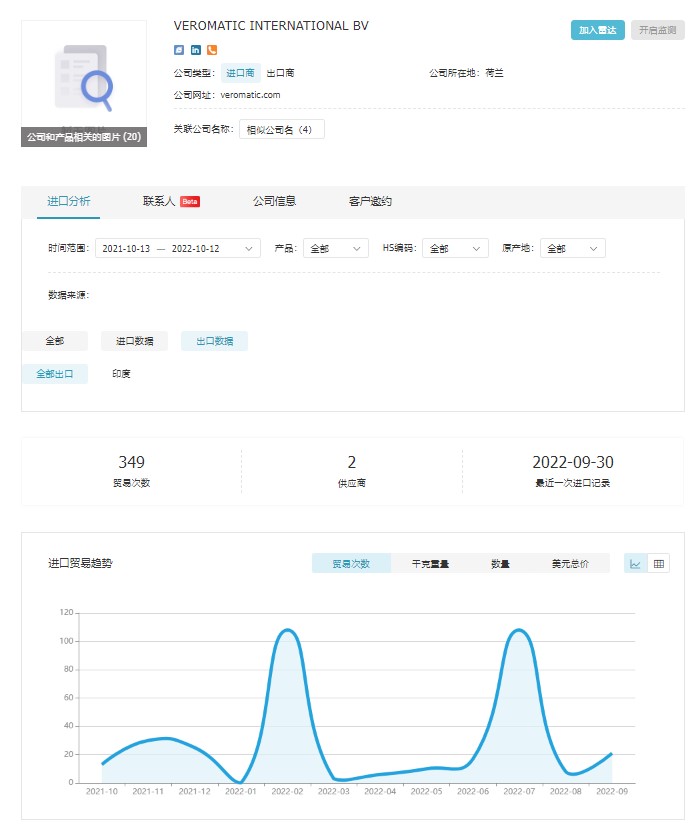The width and height of the screenshot is (698, 829).
Task: Select 出口数据 data source option
Action: [214, 341]
